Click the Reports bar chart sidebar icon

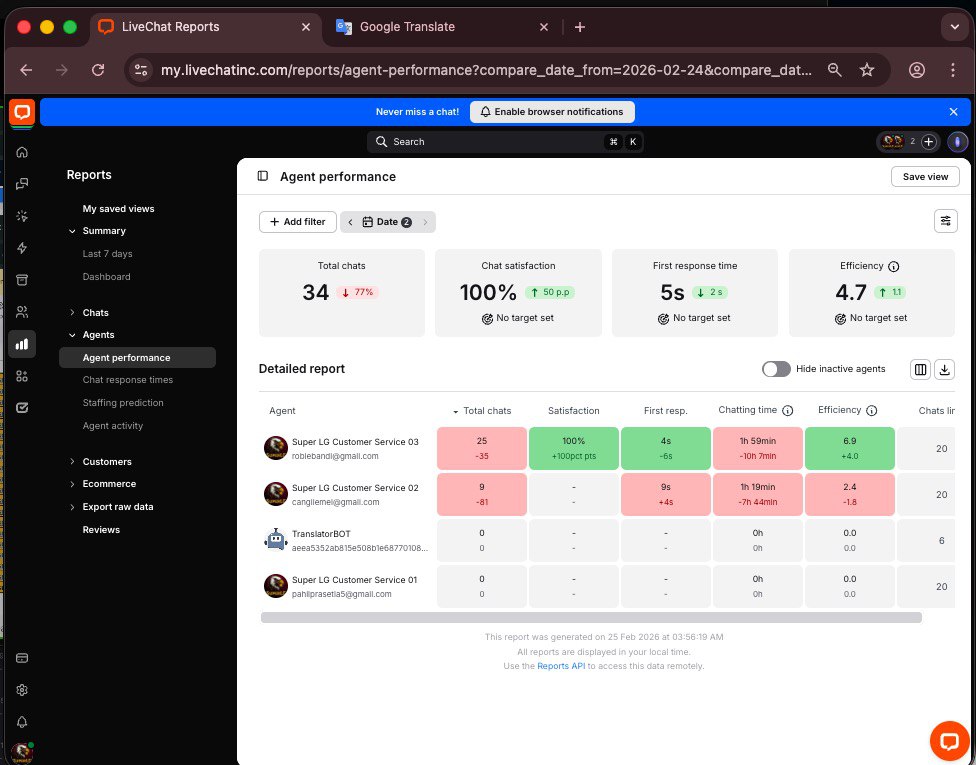[22, 344]
